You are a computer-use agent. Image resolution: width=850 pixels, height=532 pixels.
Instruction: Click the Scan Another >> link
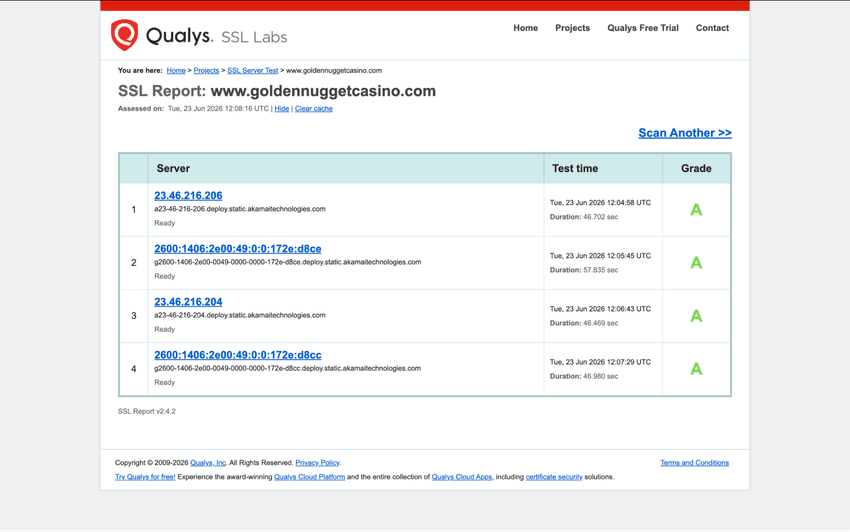tap(685, 133)
